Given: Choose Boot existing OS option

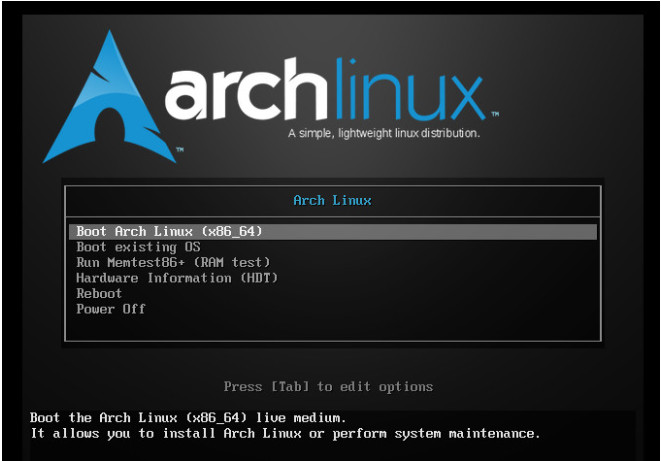Looking at the screenshot, I should tap(138, 247).
